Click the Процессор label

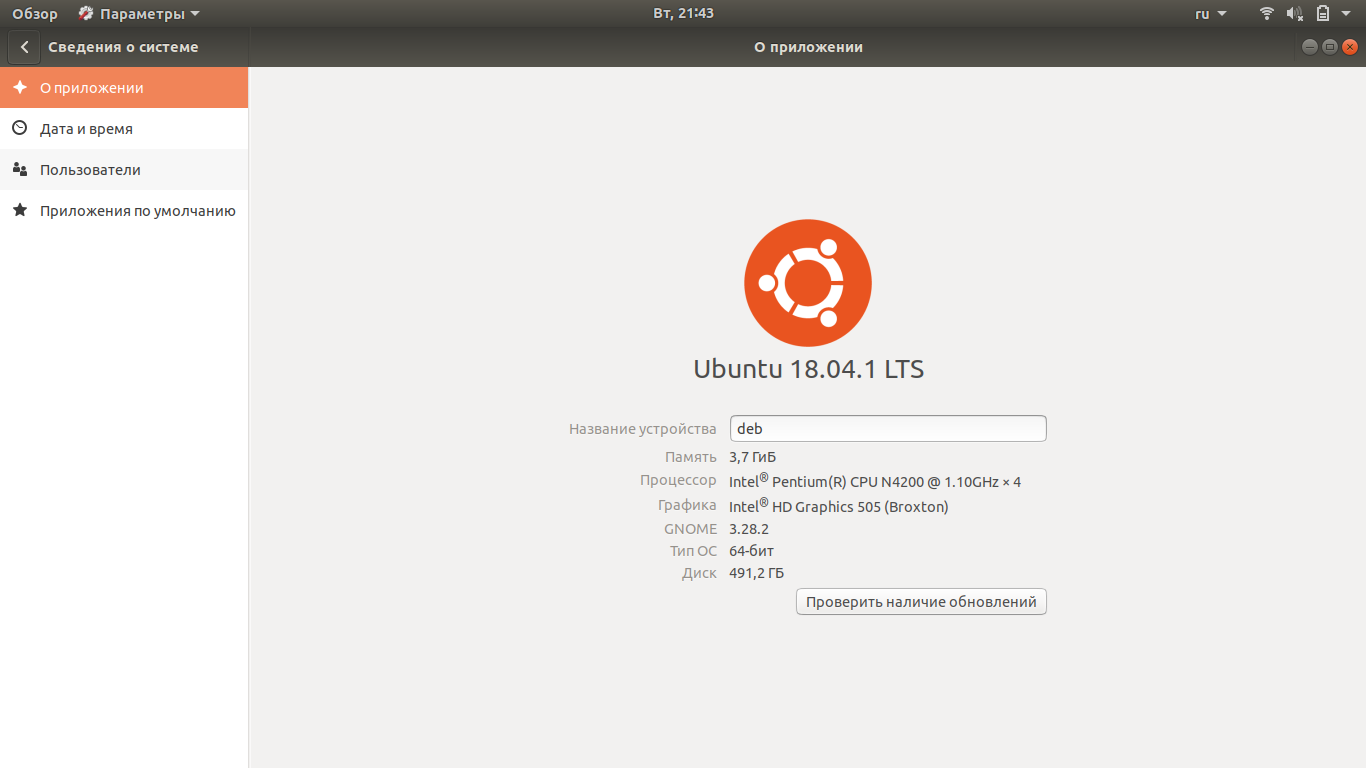point(678,481)
